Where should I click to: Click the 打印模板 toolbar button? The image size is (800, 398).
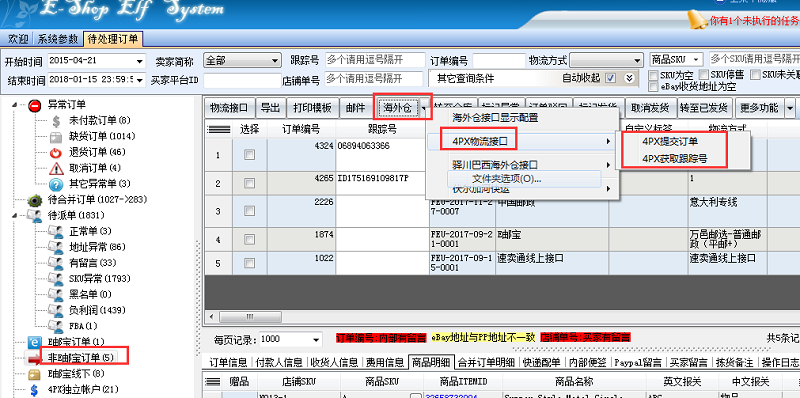312,108
